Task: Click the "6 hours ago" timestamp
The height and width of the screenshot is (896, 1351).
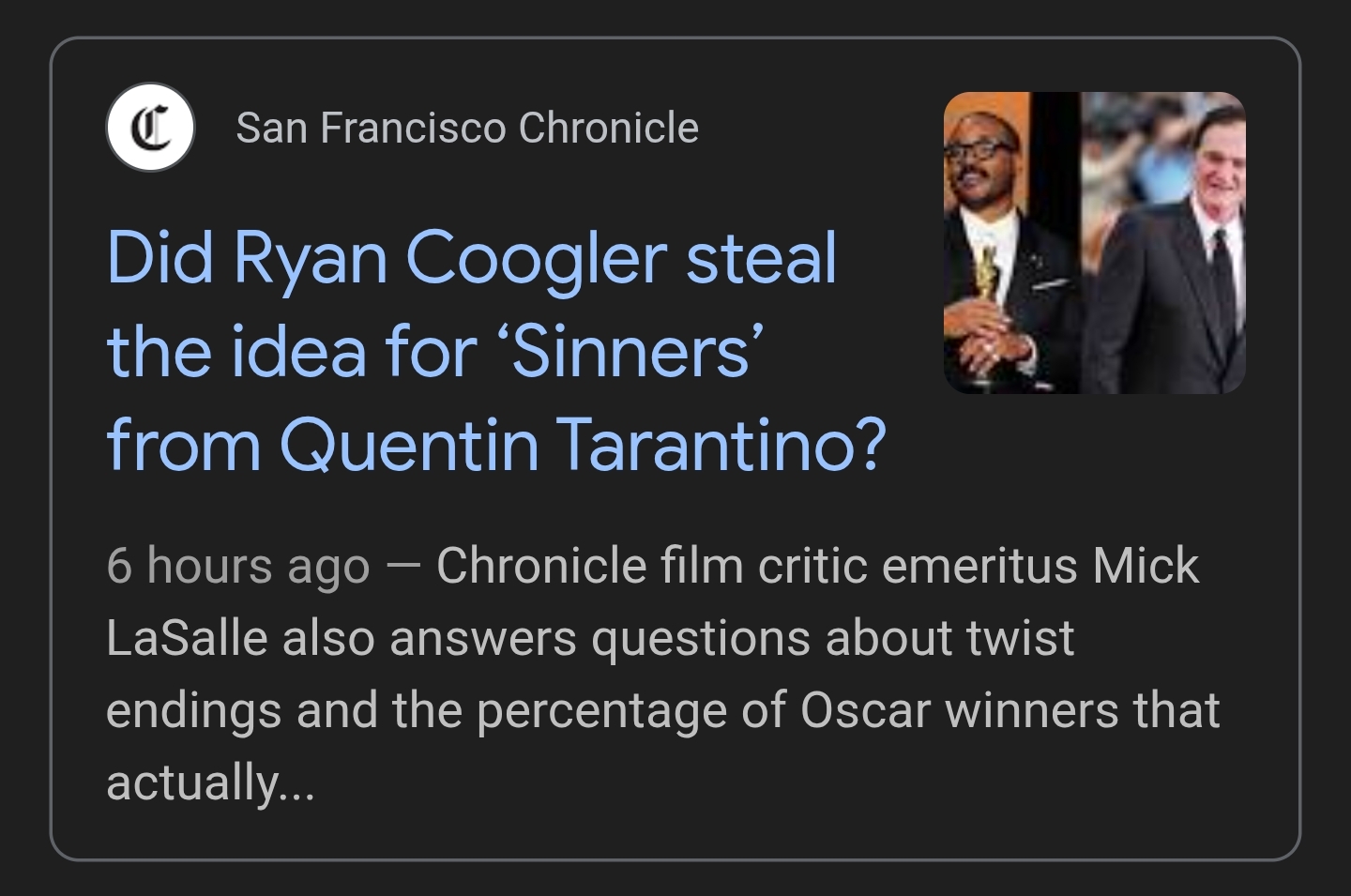Action: (237, 566)
